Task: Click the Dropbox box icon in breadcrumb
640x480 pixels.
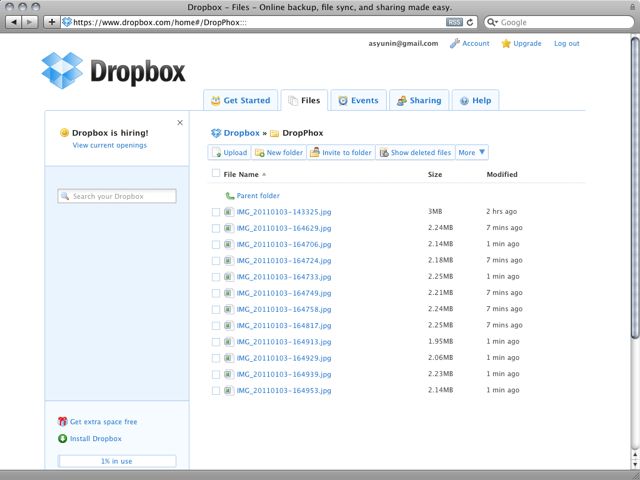Action: pos(216,133)
